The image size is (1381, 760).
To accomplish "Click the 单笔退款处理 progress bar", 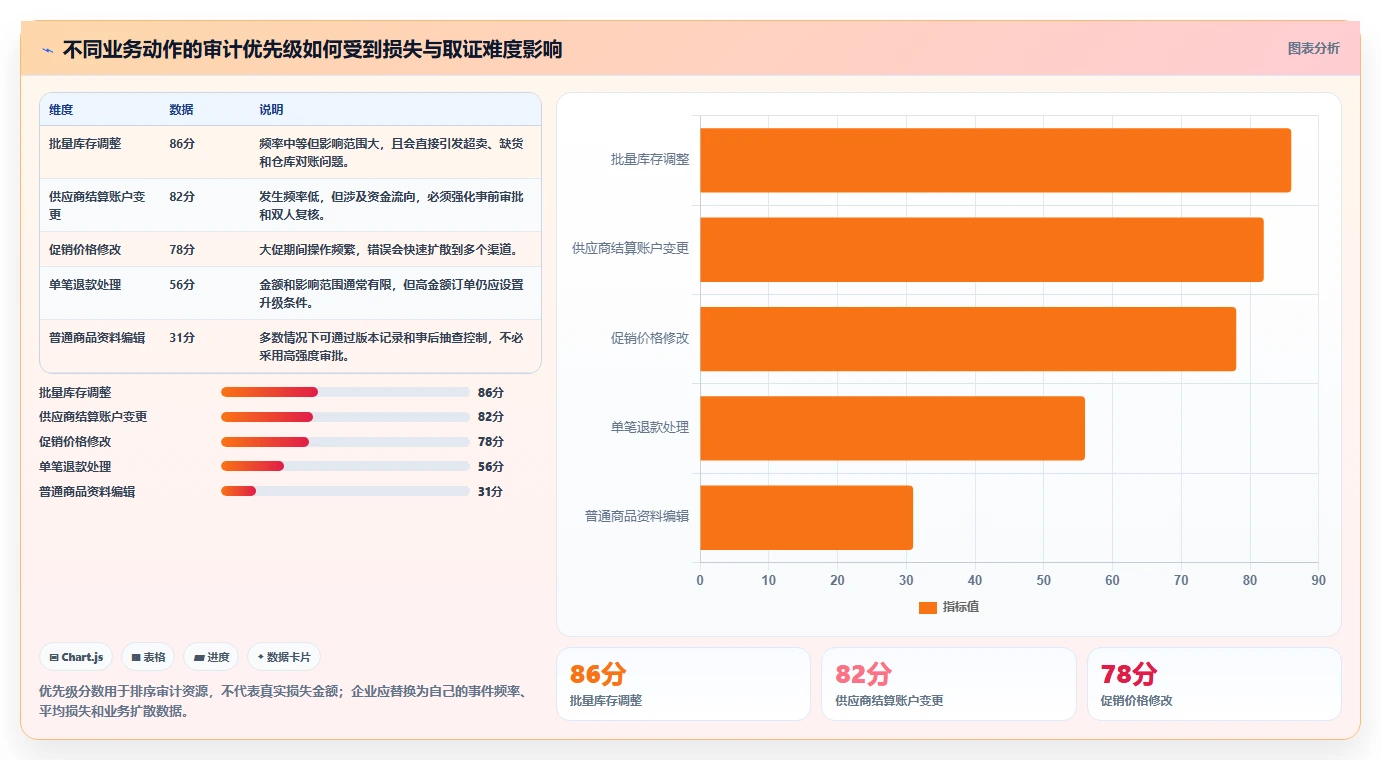I will 345,466.
